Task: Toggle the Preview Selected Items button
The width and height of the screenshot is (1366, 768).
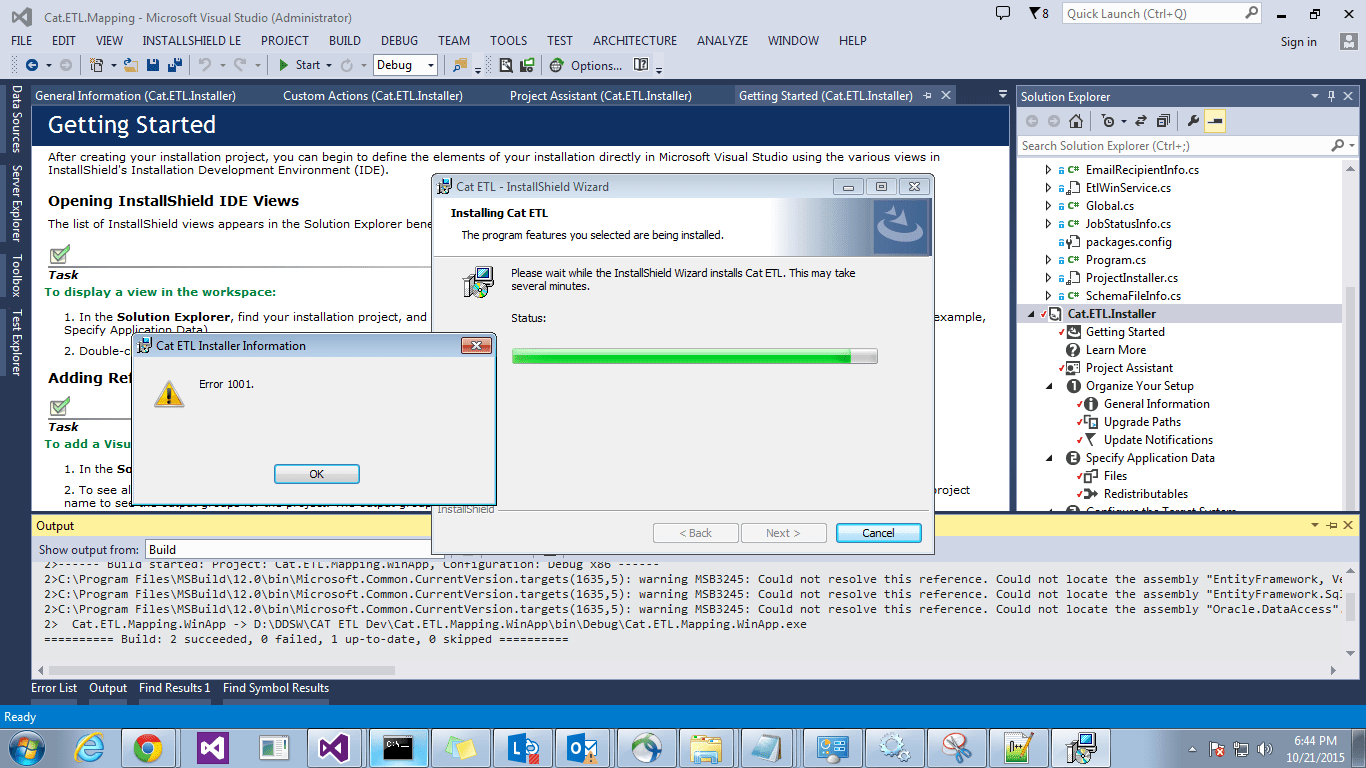Action: (1215, 121)
